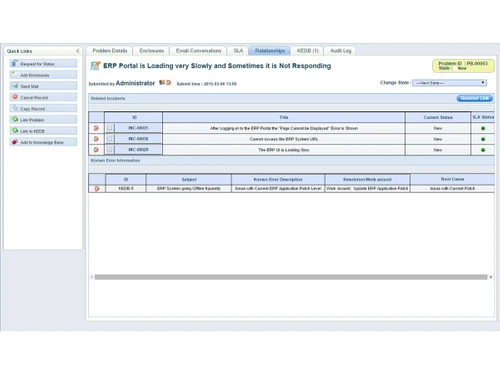Image resolution: width=500 pixels, height=375 pixels.
Task: Tick the checkbox for INC-00030
Action: click(x=109, y=139)
